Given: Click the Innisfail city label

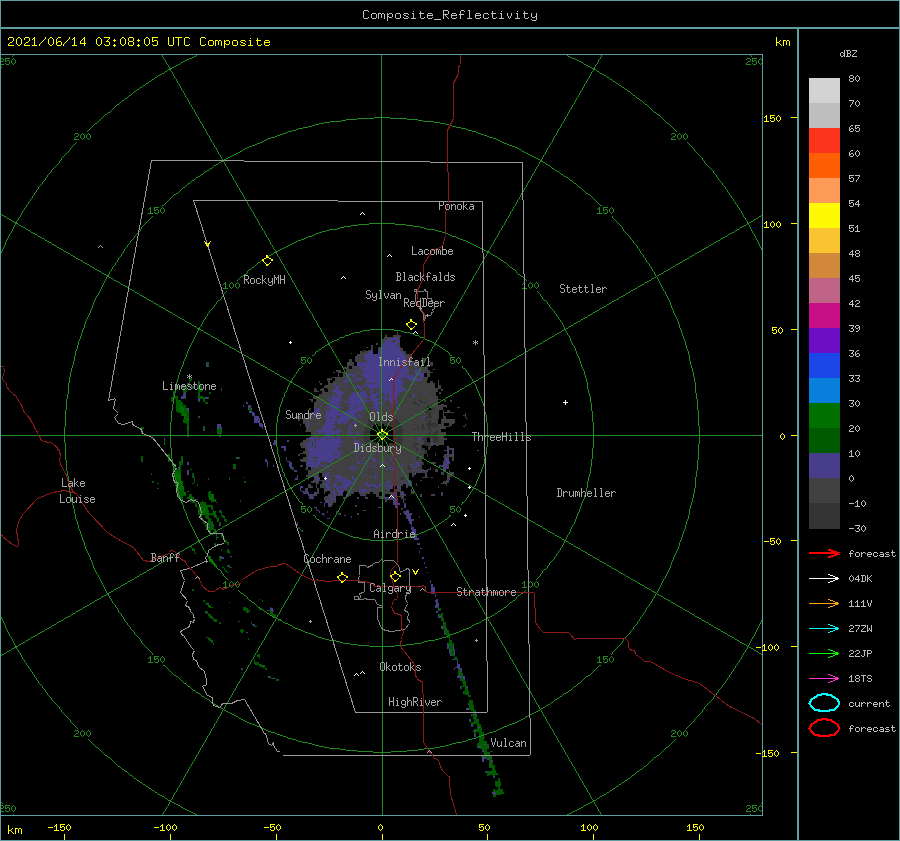Looking at the screenshot, I should [405, 362].
